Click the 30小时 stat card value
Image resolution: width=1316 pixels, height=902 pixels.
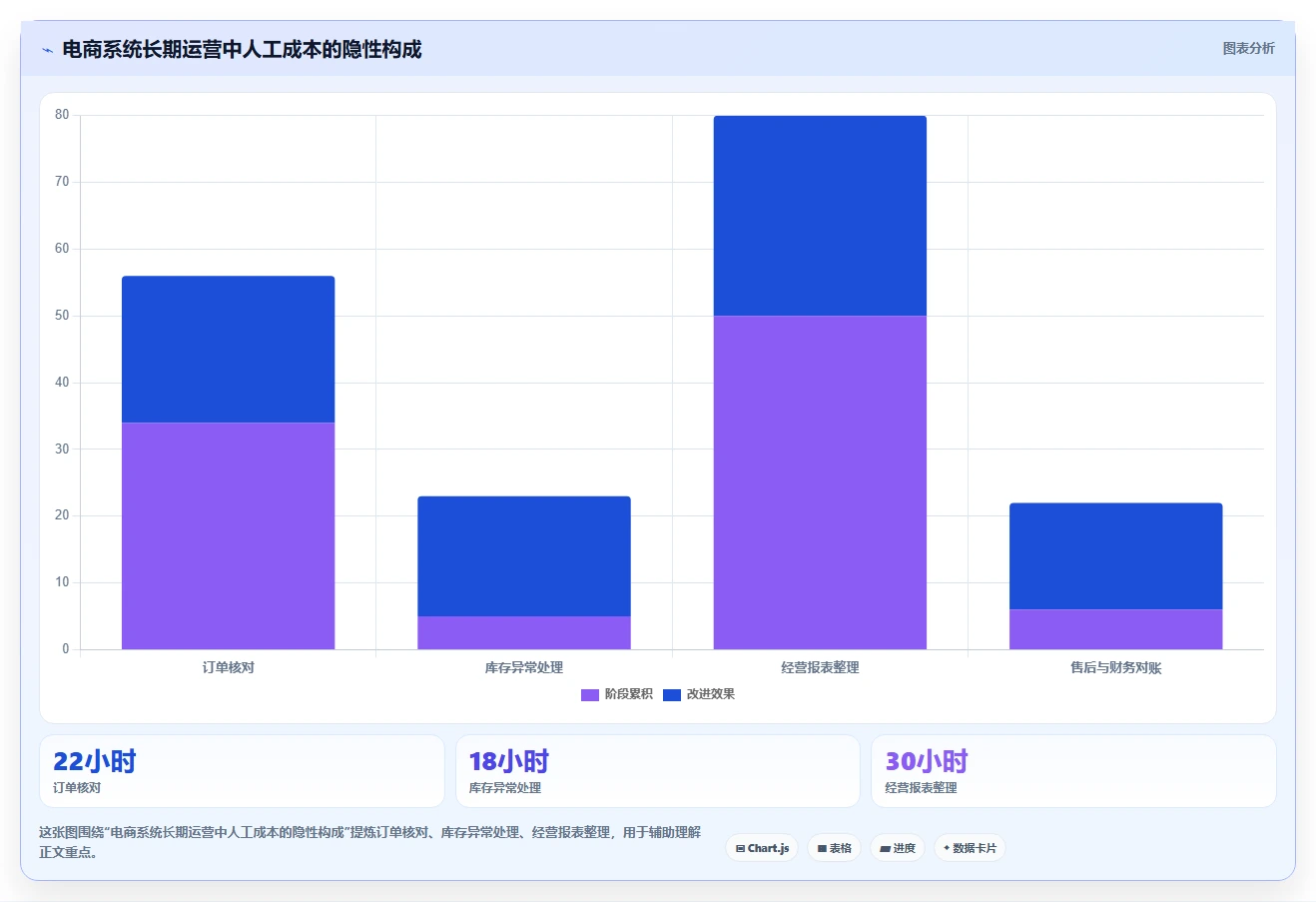tap(927, 761)
